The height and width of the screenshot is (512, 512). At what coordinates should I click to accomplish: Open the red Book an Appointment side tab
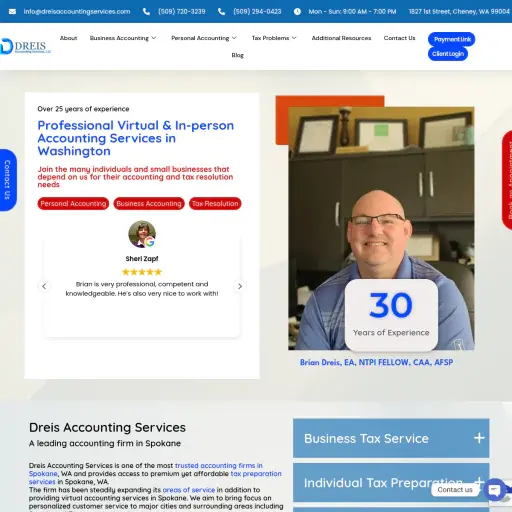507,180
